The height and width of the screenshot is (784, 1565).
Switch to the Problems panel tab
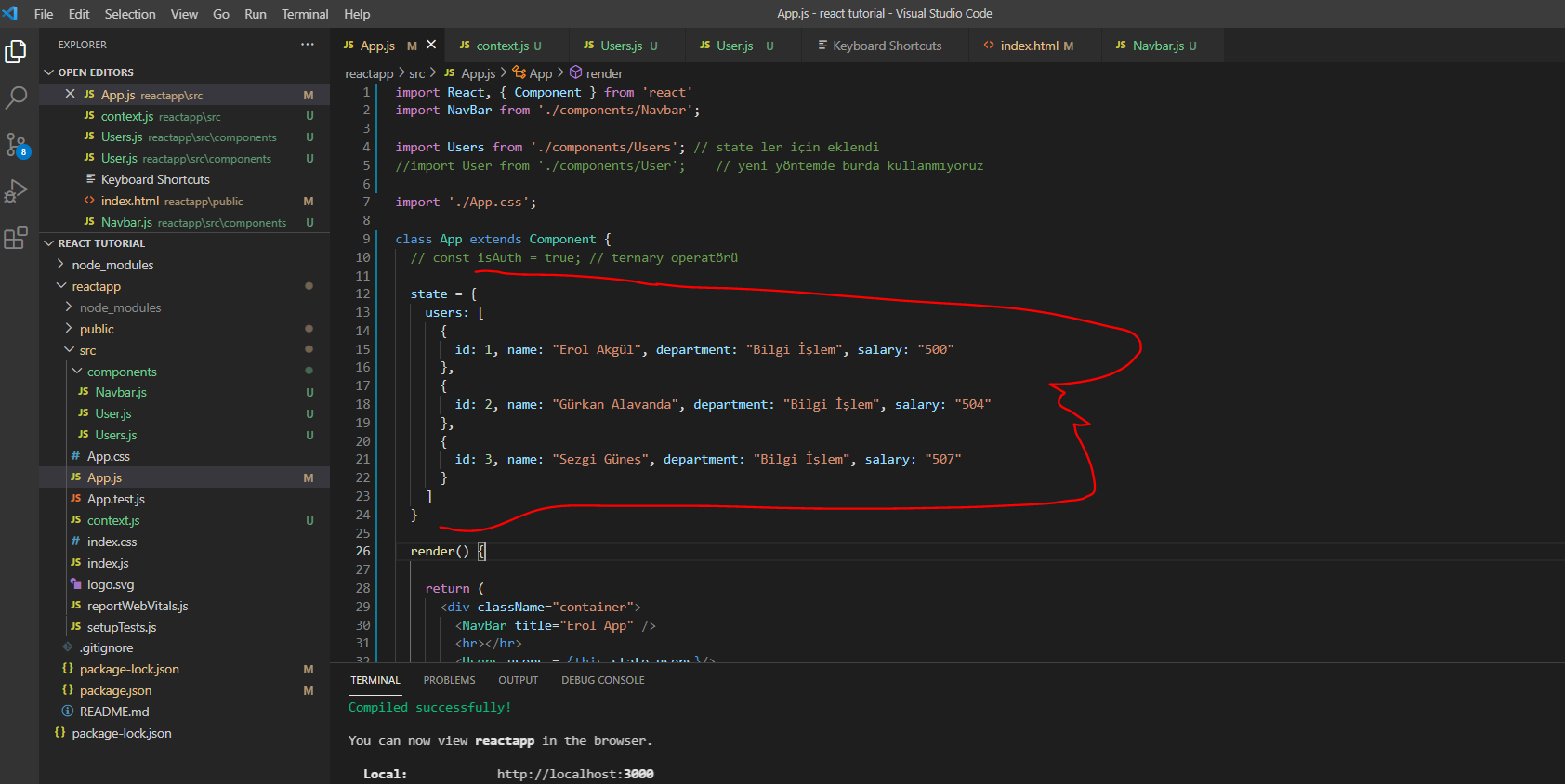point(449,680)
